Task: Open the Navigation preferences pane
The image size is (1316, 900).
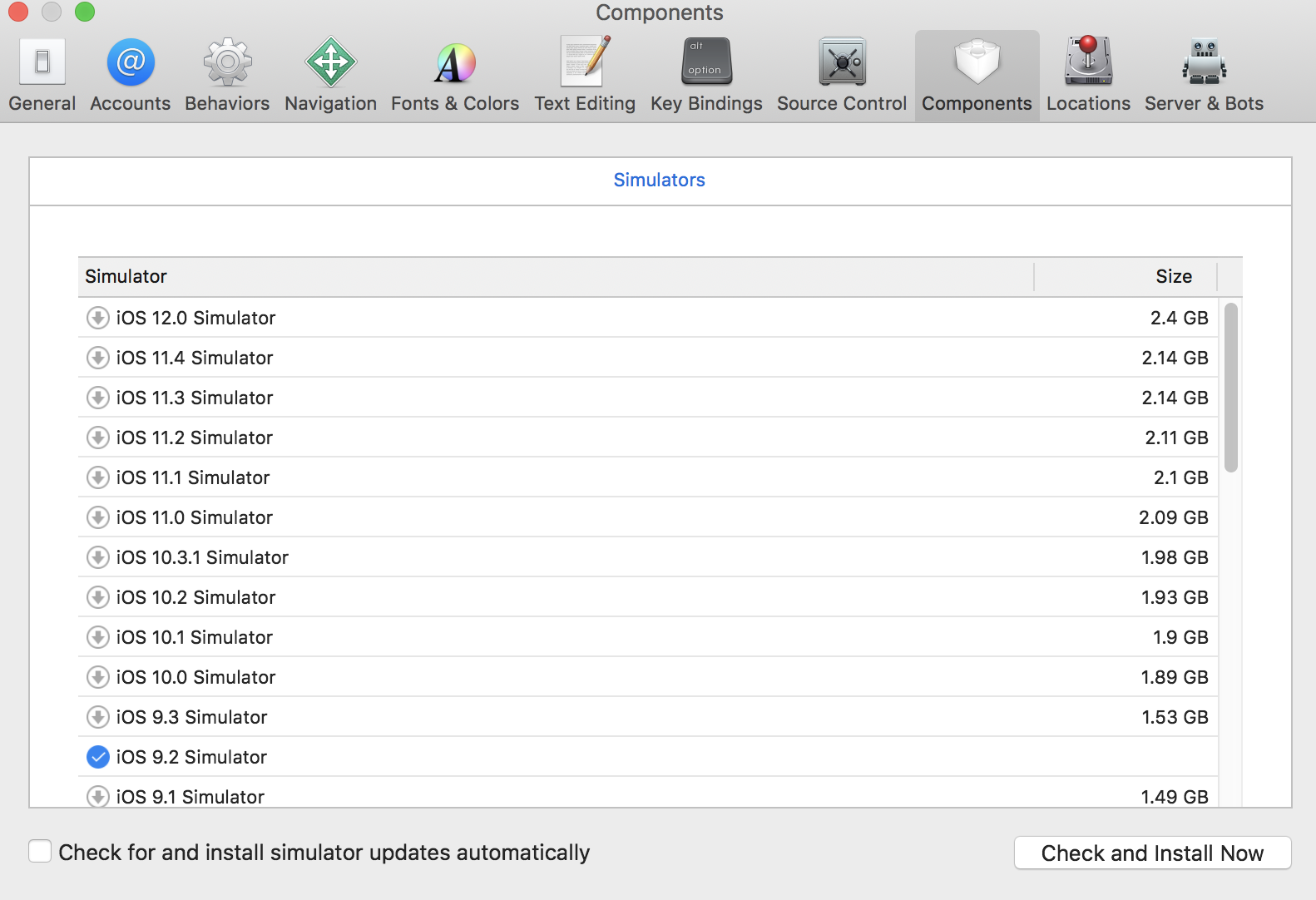Action: pyautogui.click(x=331, y=76)
